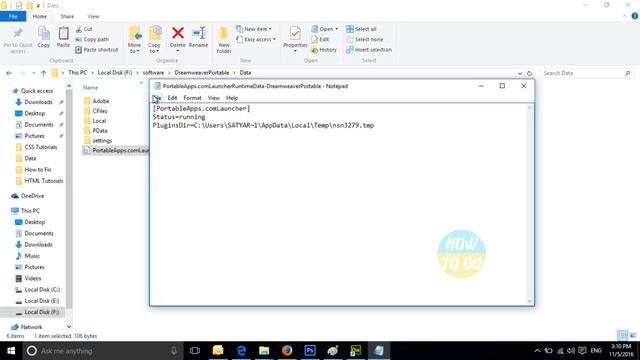Expand address bar history dropdown
Screen dimensions: 640x360
pyautogui.click(x=520, y=73)
